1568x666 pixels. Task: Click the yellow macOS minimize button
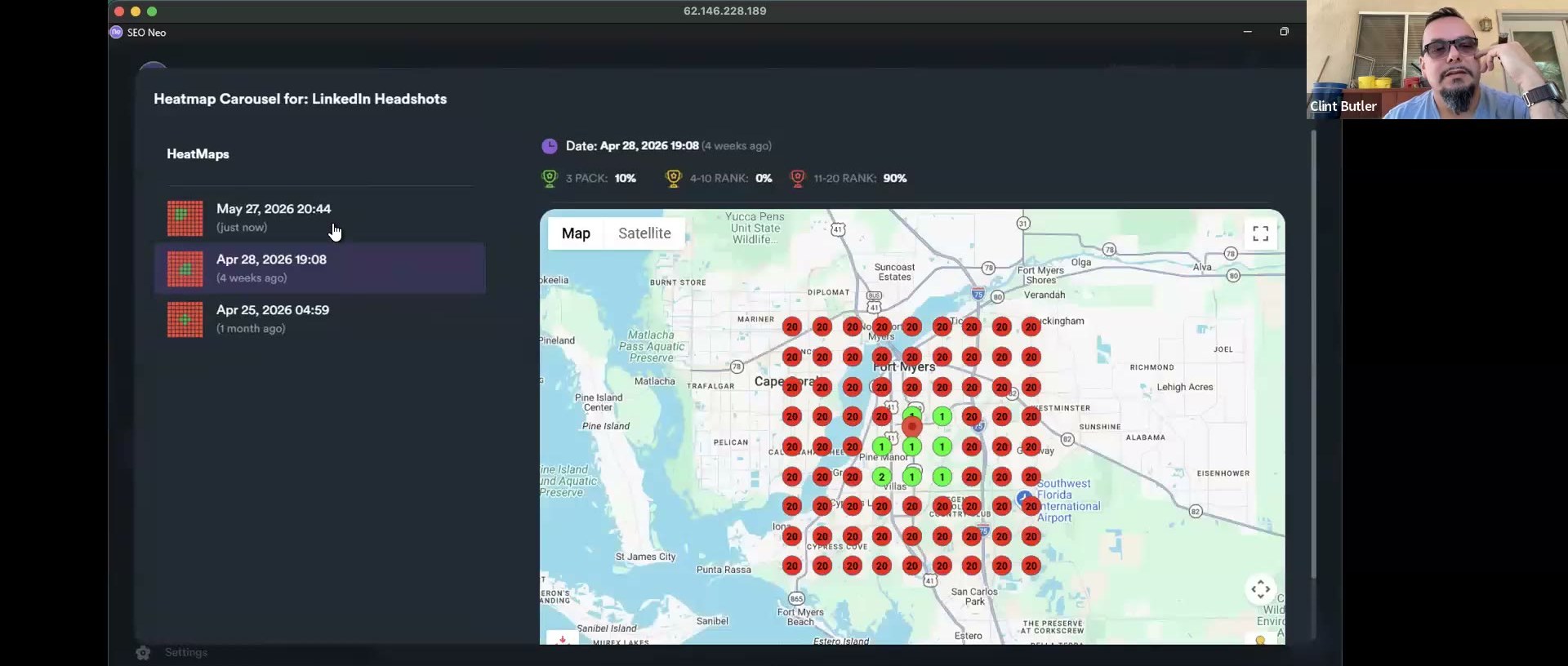coord(136,11)
